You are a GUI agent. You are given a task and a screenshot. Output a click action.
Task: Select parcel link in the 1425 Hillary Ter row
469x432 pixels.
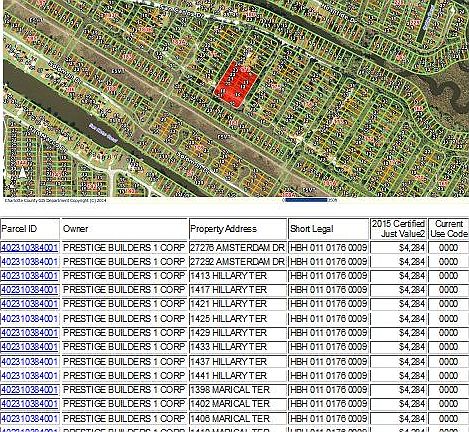(29, 319)
